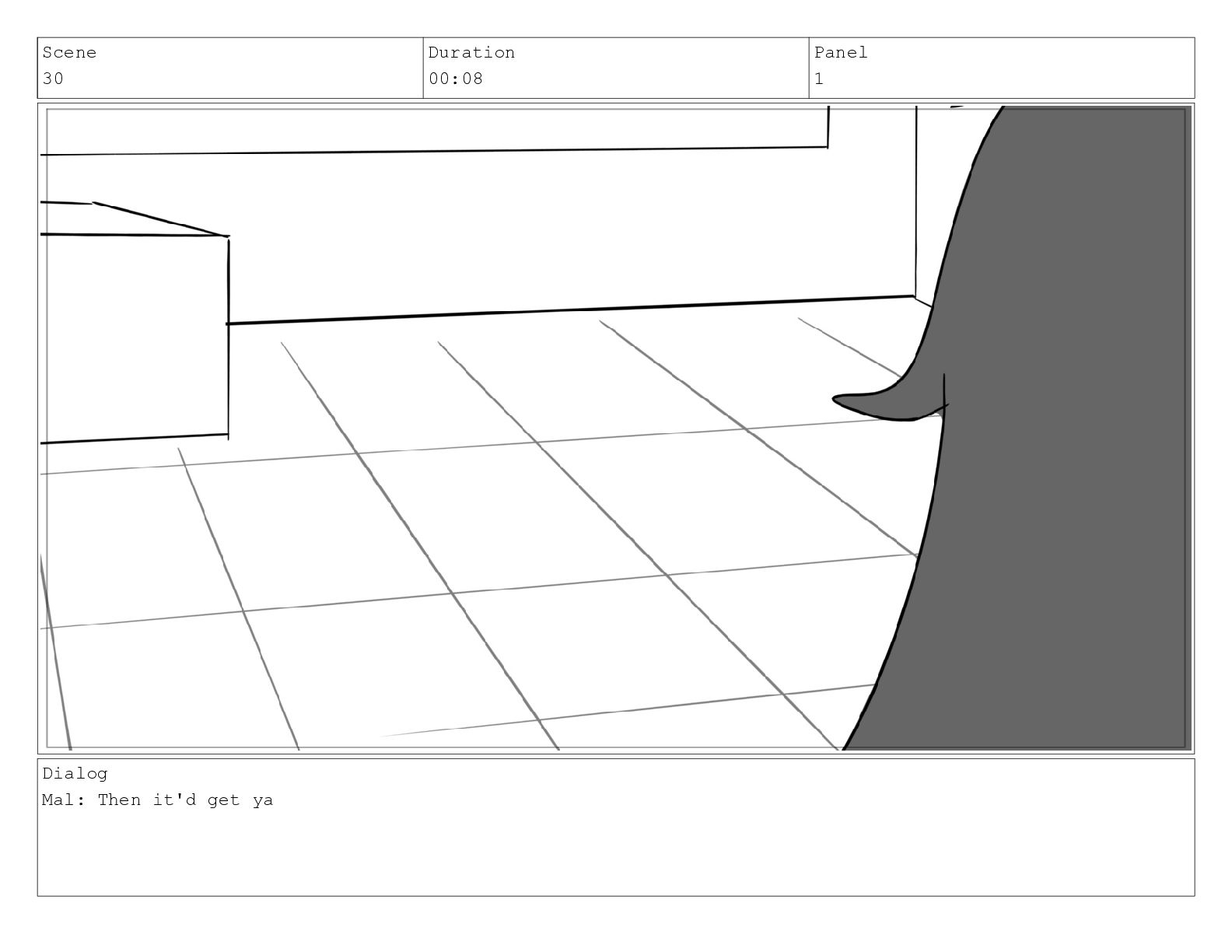Select dialog line 'Mal: Then it'd get ya'
Screen dimensions: 1232x952
[158, 800]
